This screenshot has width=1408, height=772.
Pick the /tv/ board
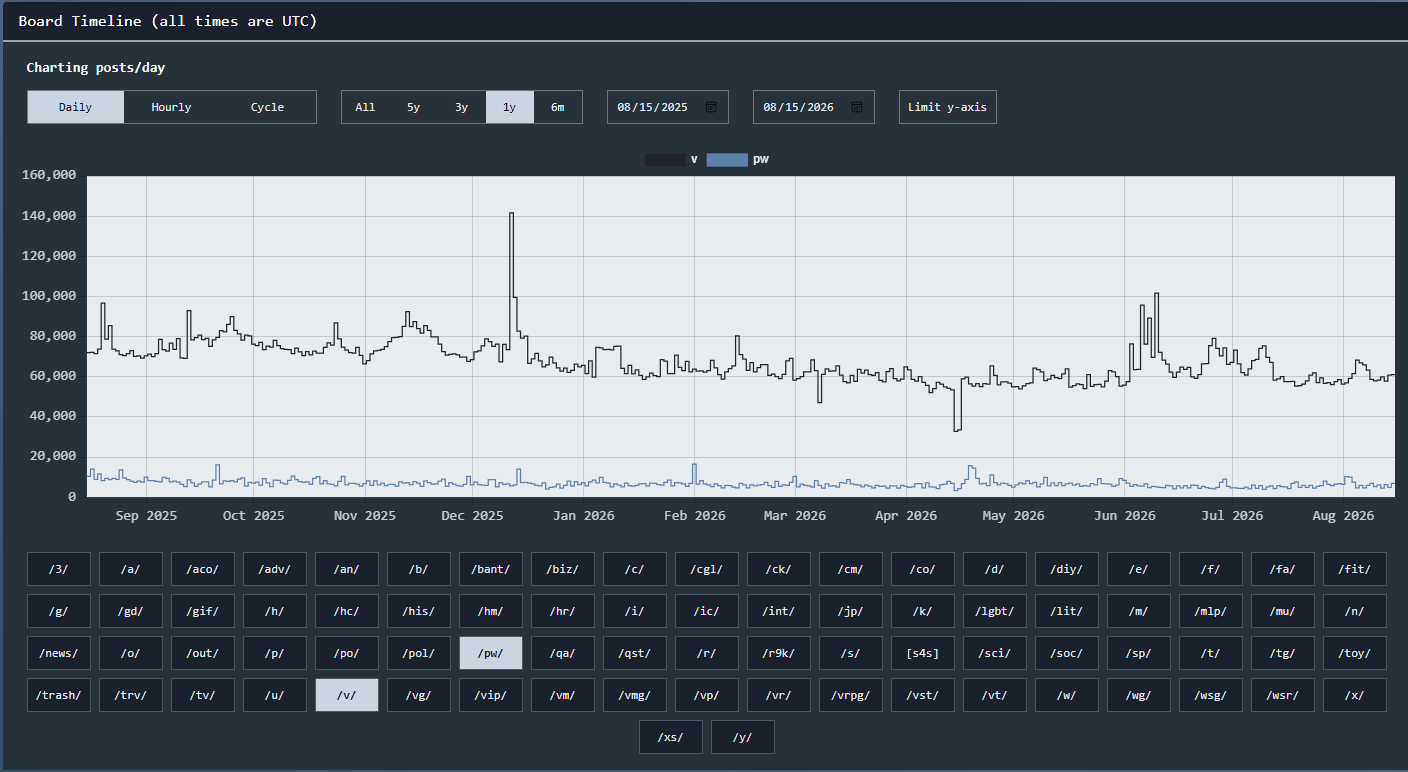pos(203,695)
